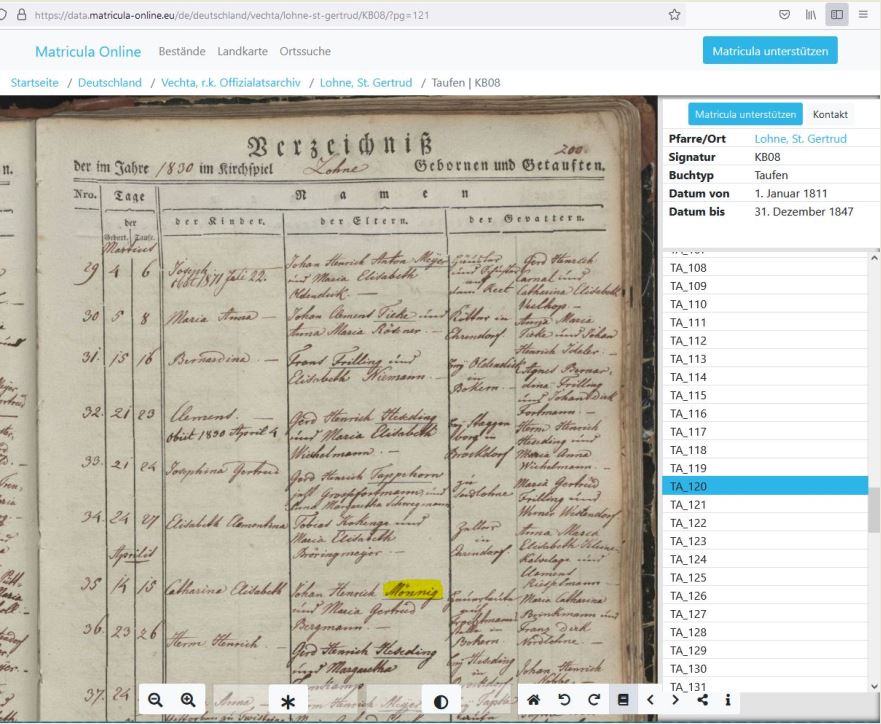881x724 pixels.
Task: Open browser library icon
Action: tap(811, 15)
